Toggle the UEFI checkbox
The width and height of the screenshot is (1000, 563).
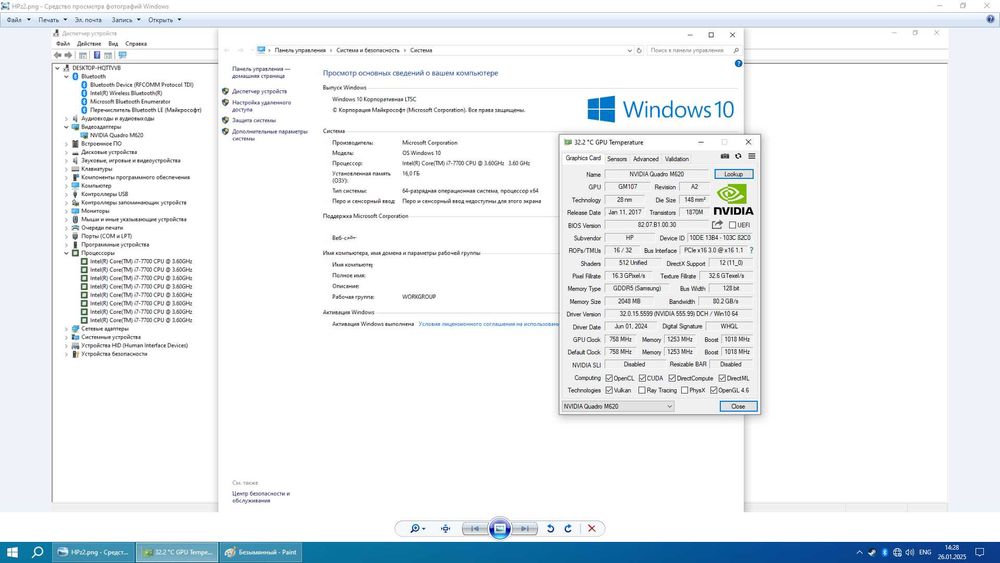coord(732,225)
